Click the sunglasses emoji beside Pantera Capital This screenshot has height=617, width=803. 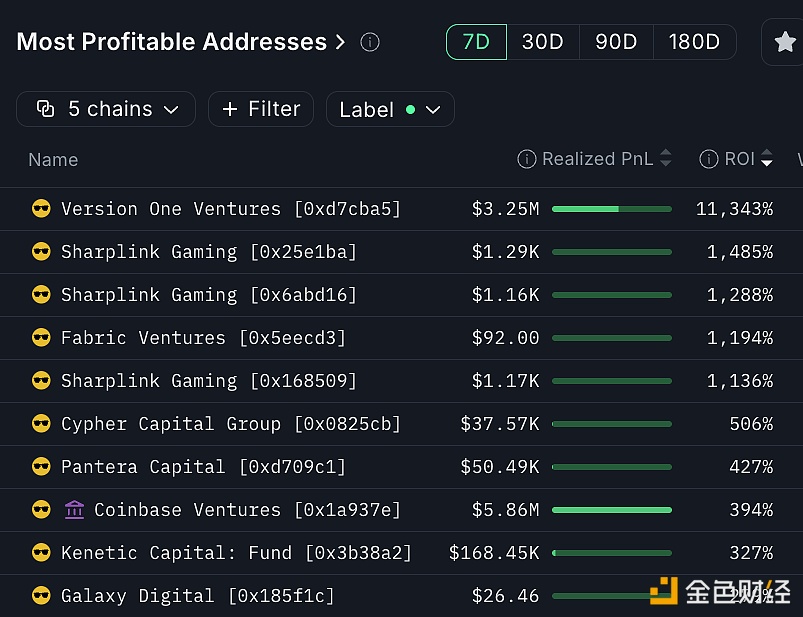[41, 467]
